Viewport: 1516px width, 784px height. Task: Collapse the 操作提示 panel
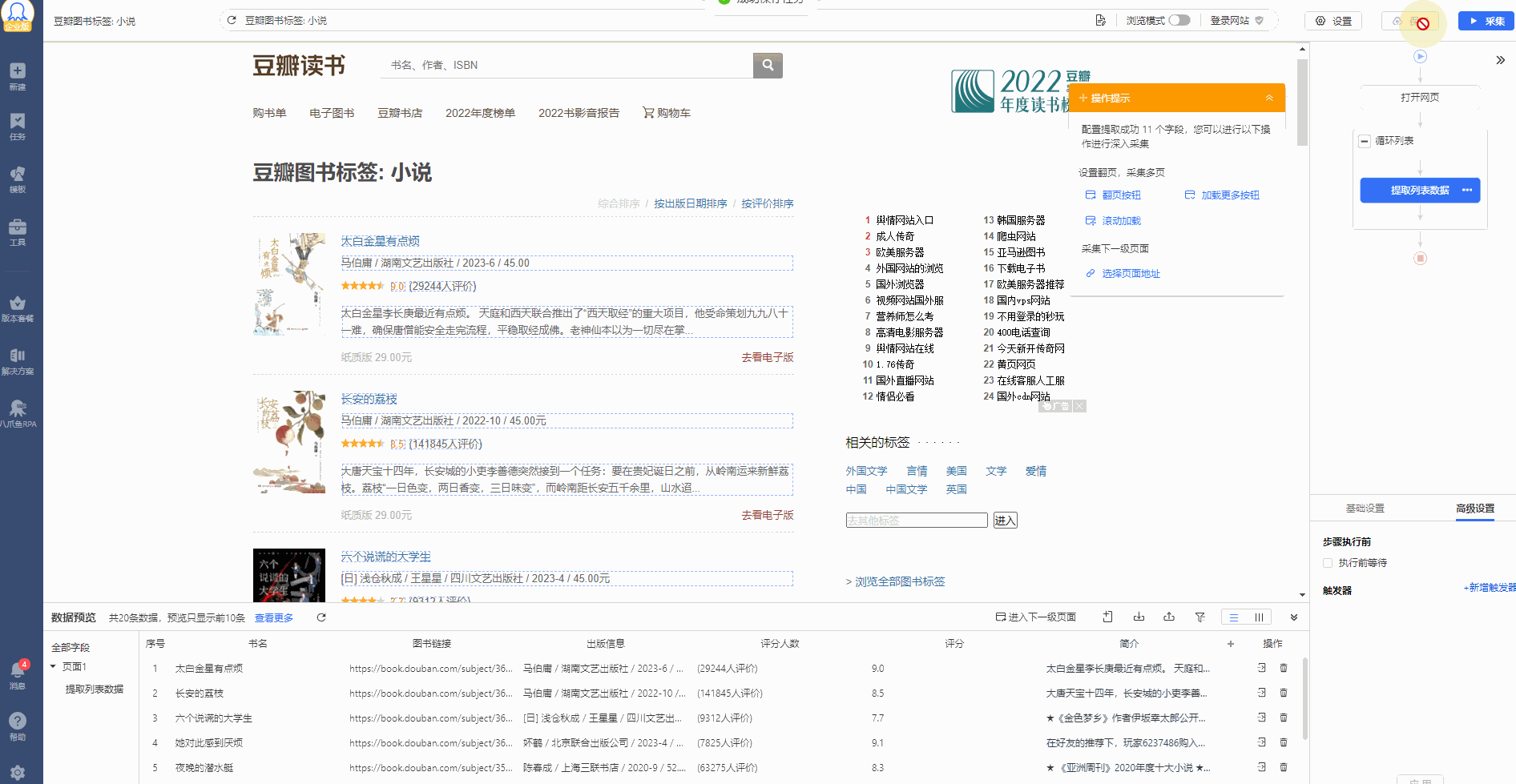pos(1269,98)
